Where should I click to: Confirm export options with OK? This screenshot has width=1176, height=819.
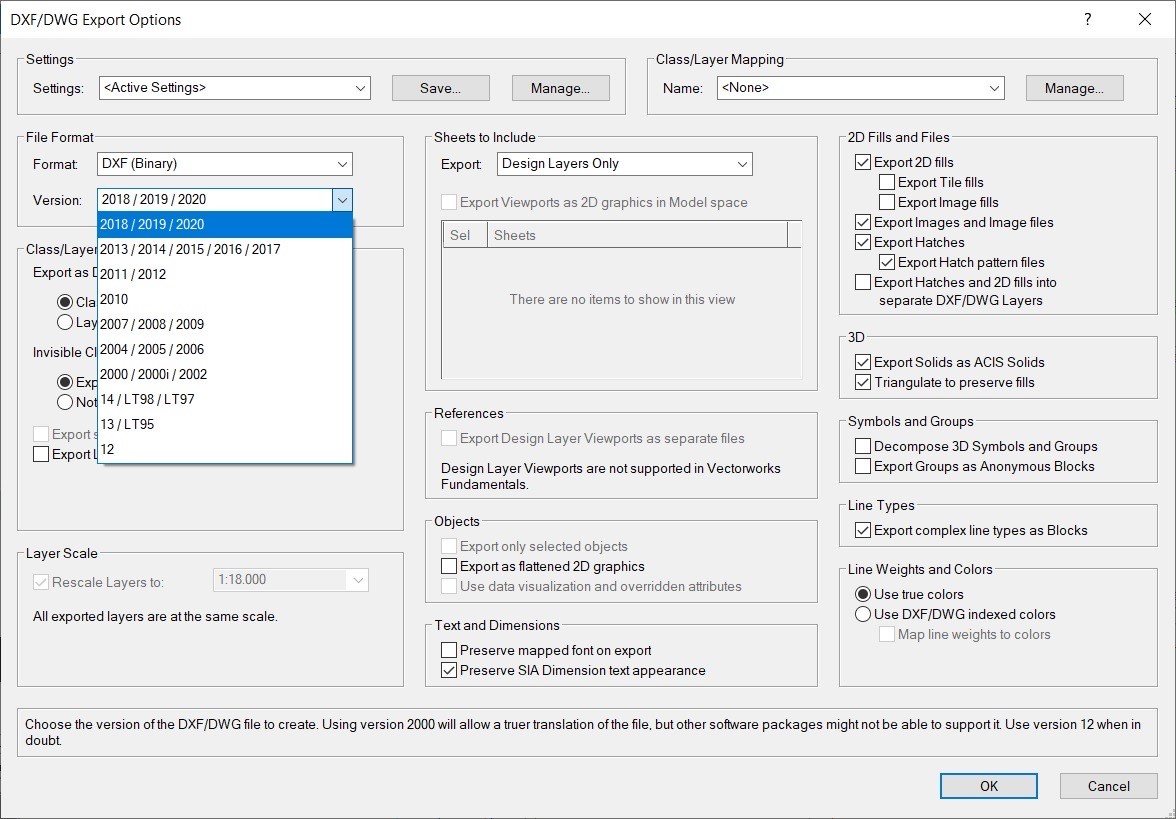click(988, 786)
